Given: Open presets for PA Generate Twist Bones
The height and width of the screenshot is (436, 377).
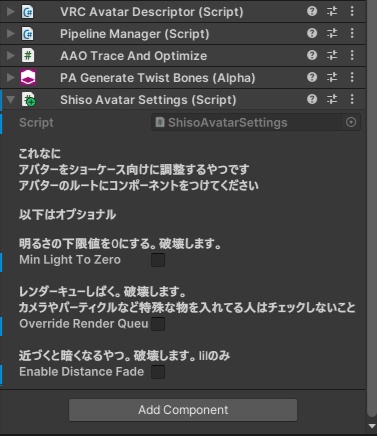Looking at the screenshot, I should pos(332,77).
